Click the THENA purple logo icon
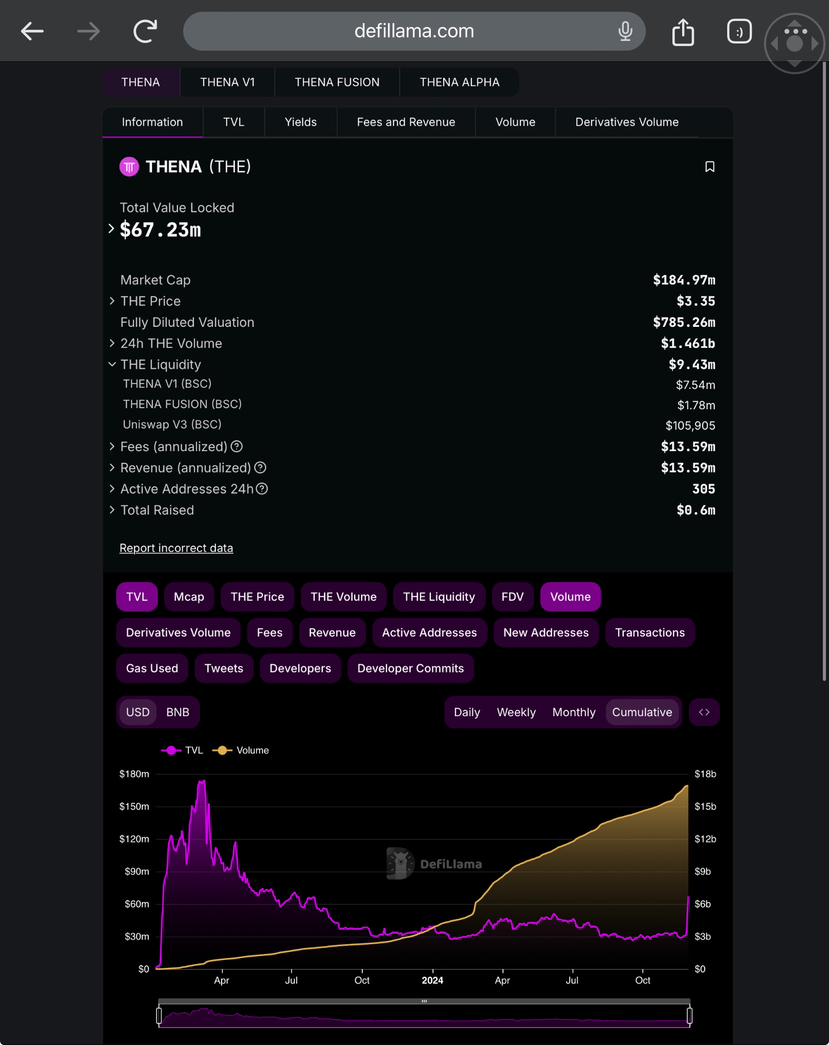This screenshot has width=829, height=1045. tap(129, 167)
